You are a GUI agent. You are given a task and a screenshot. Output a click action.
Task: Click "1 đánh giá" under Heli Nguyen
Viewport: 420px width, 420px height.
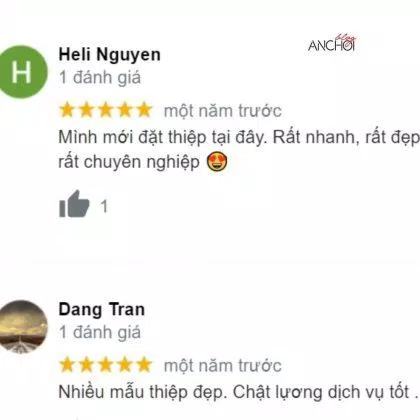(x=100, y=78)
